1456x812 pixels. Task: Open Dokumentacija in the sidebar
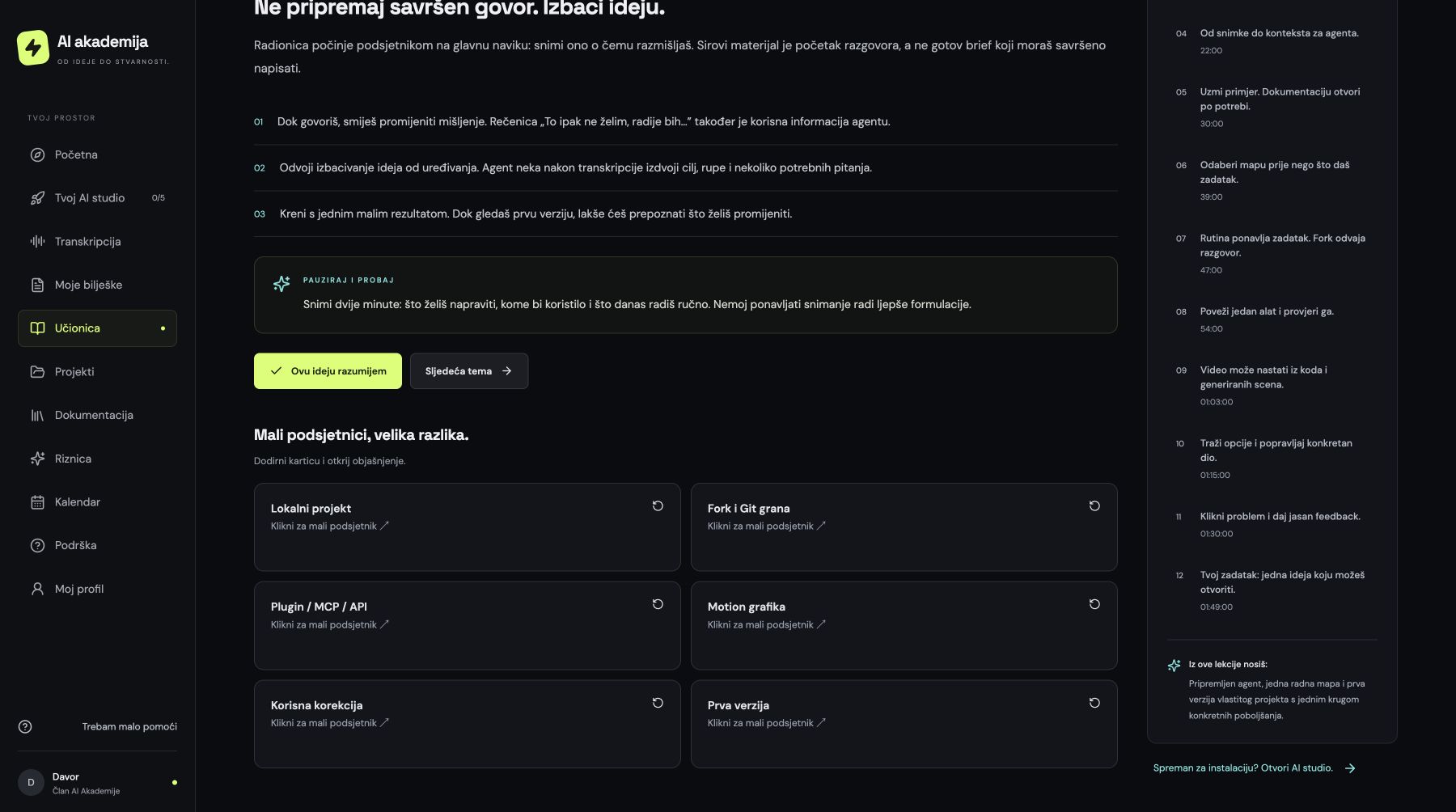(97, 415)
